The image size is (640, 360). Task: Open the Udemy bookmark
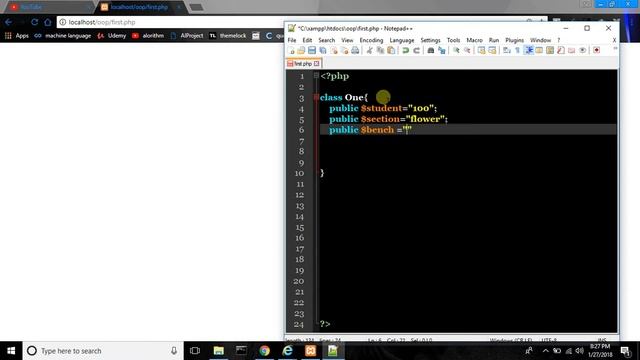tap(111, 36)
